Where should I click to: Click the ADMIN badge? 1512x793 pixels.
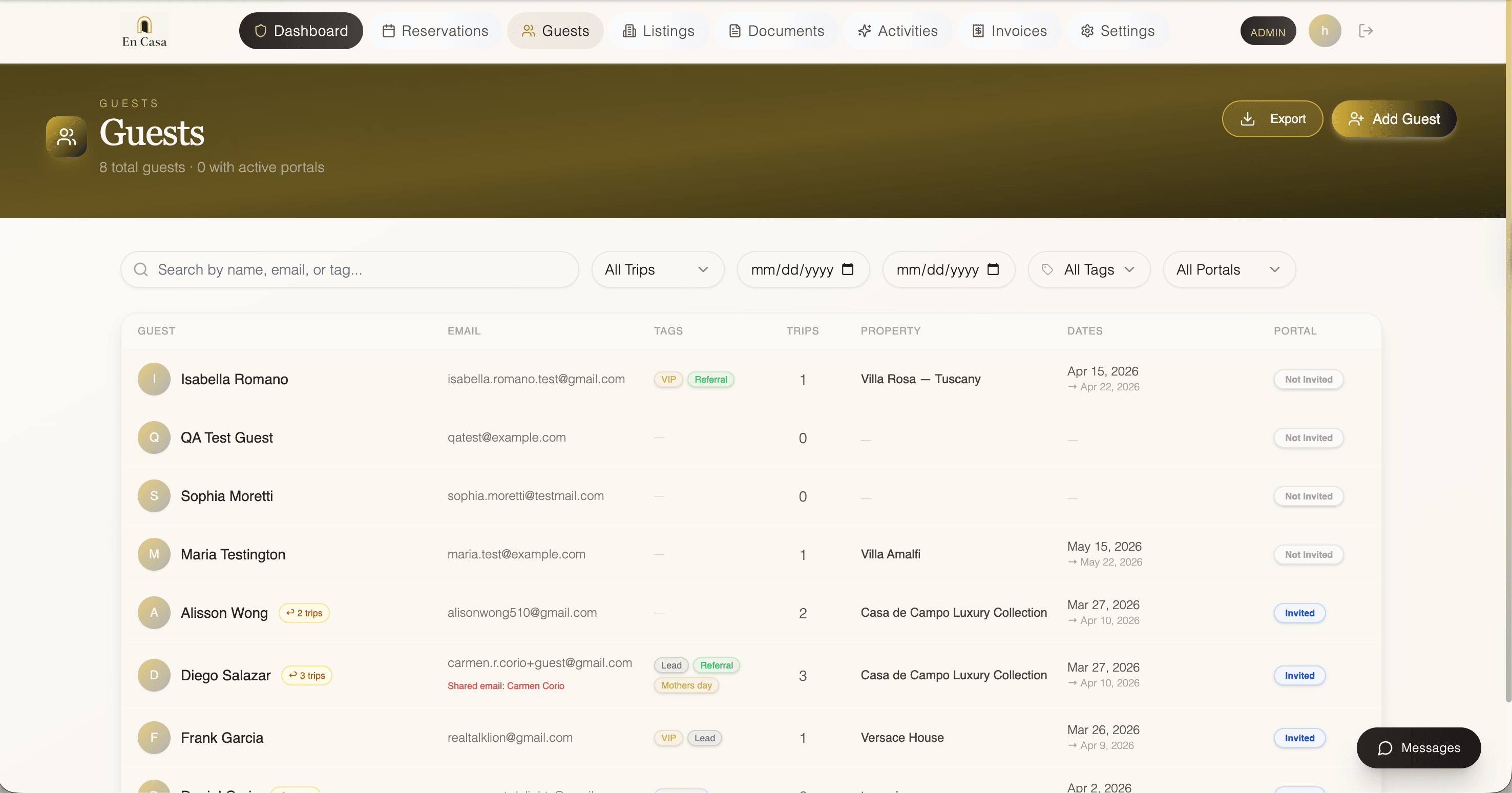(1268, 31)
